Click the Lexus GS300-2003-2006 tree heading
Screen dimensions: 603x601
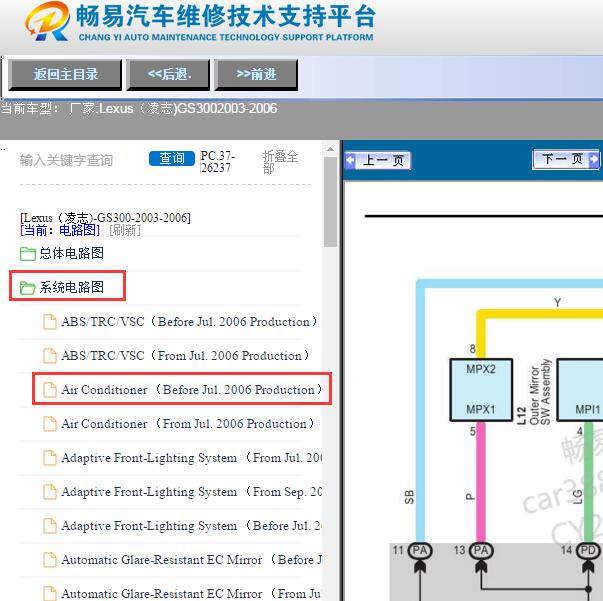[105, 218]
